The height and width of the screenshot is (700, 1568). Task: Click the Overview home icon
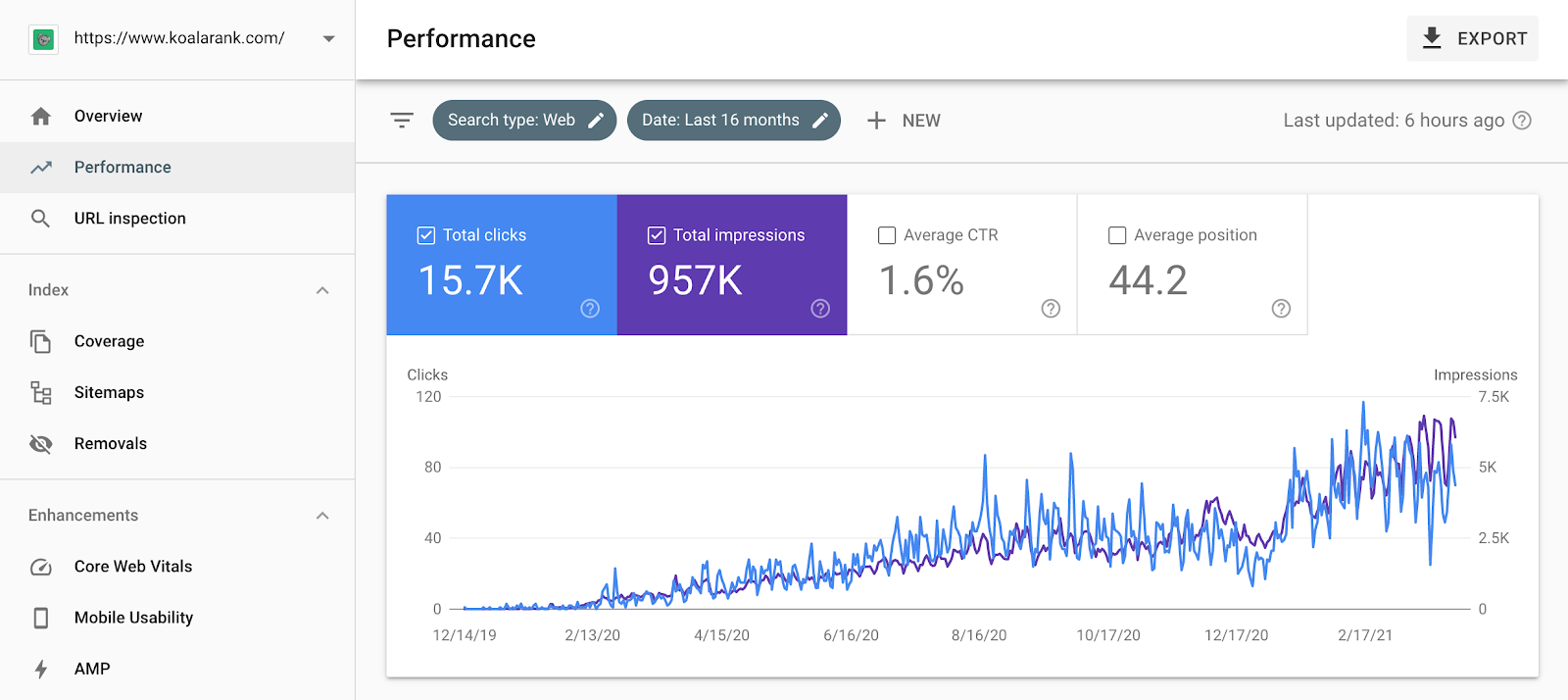pos(40,116)
